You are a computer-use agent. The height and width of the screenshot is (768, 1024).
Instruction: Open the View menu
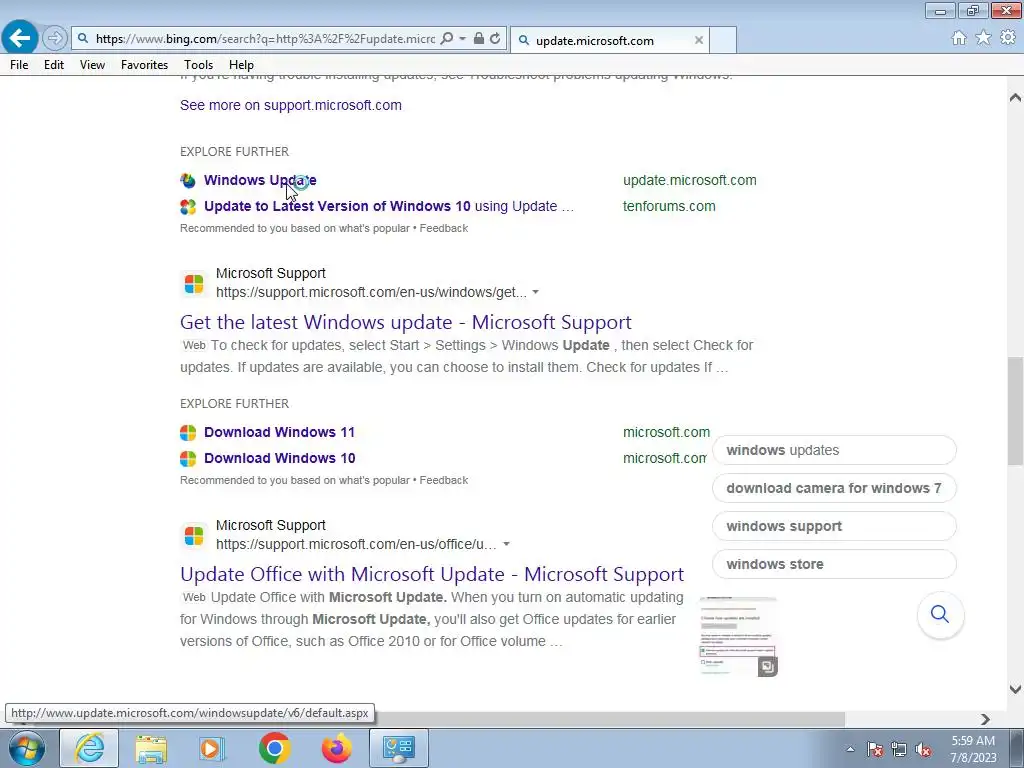[92, 65]
